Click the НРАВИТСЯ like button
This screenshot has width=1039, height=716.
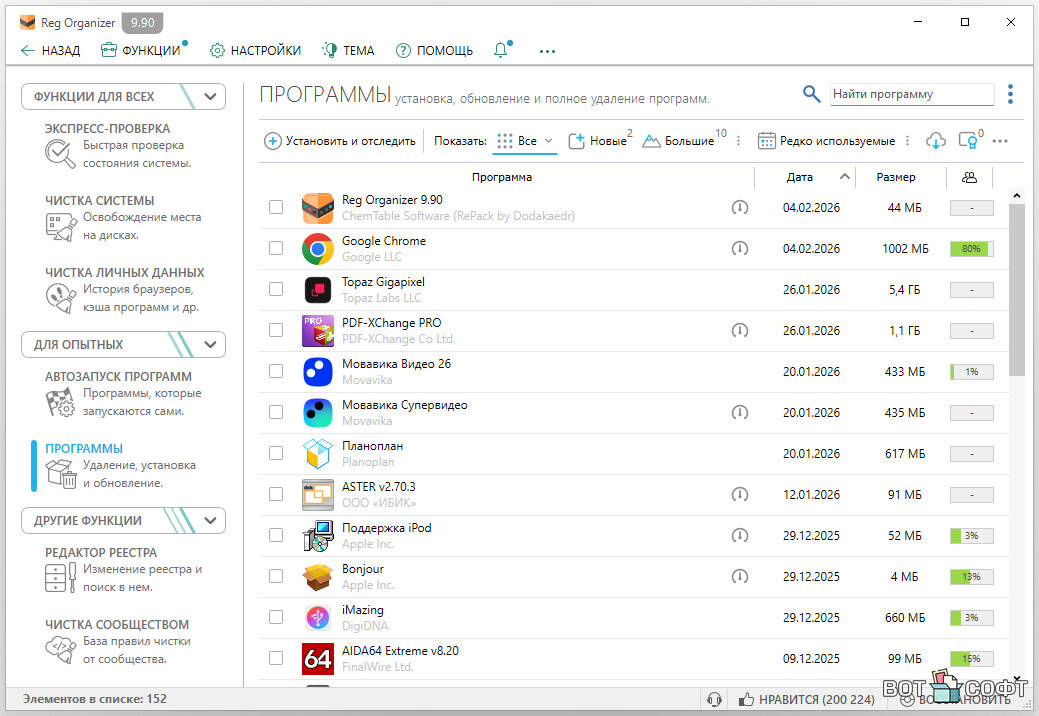[806, 700]
